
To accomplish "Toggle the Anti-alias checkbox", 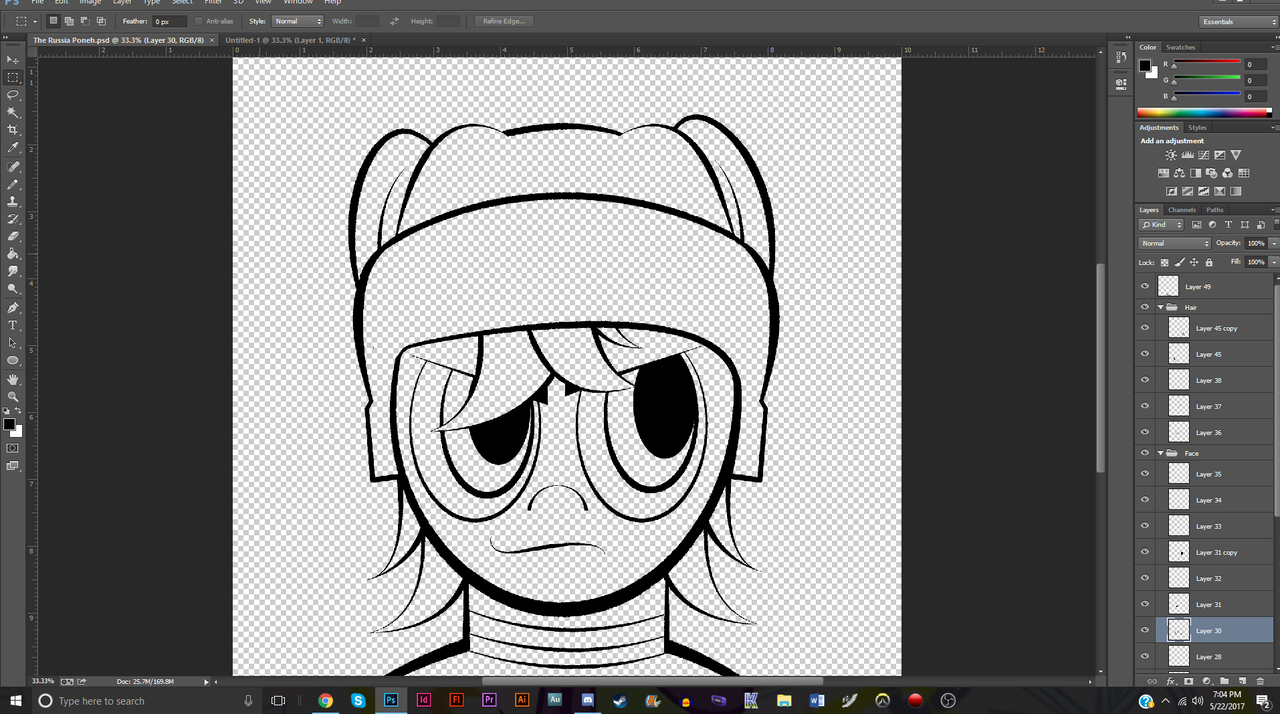I will point(198,21).
